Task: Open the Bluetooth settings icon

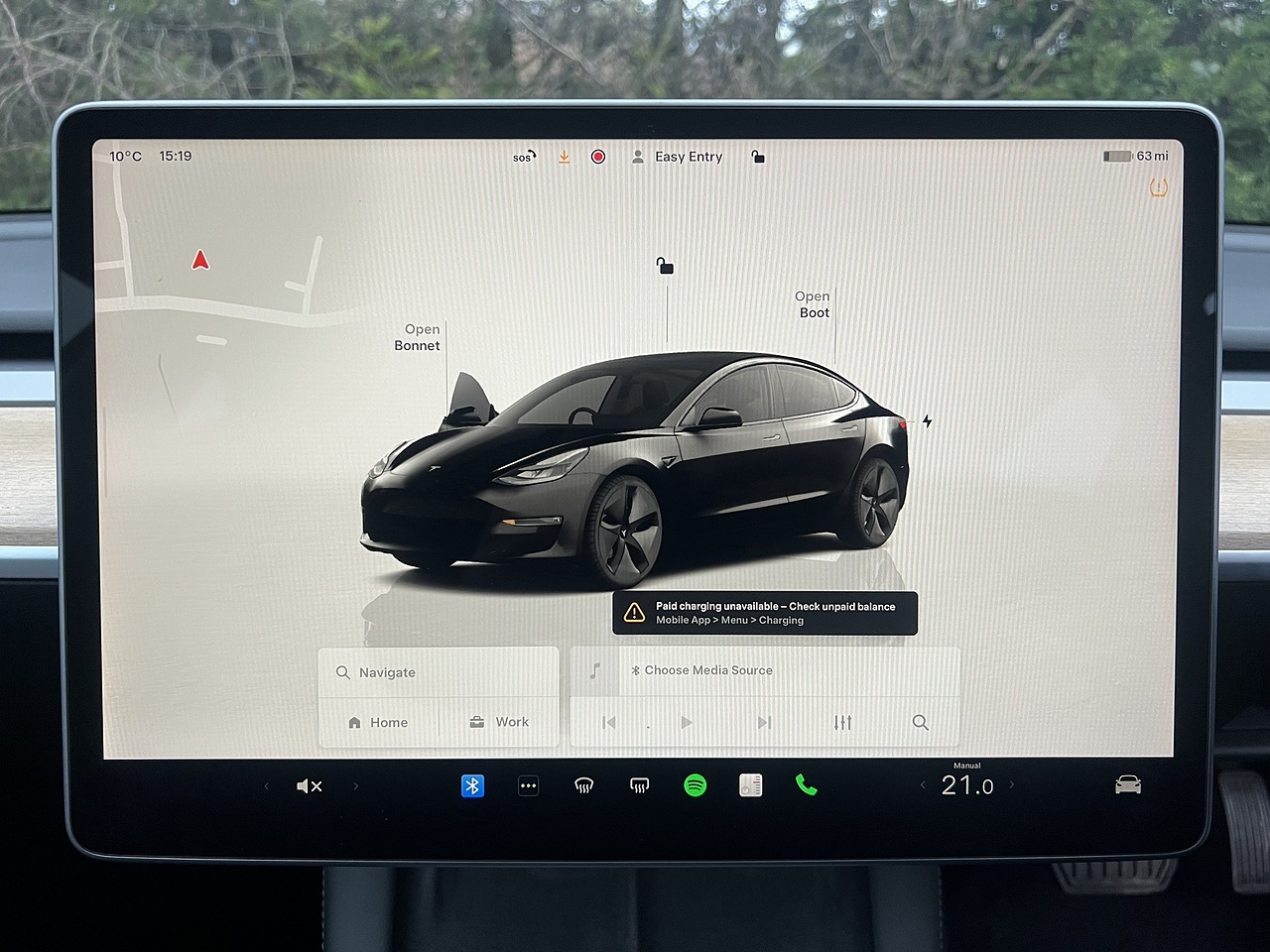Action: point(473,786)
